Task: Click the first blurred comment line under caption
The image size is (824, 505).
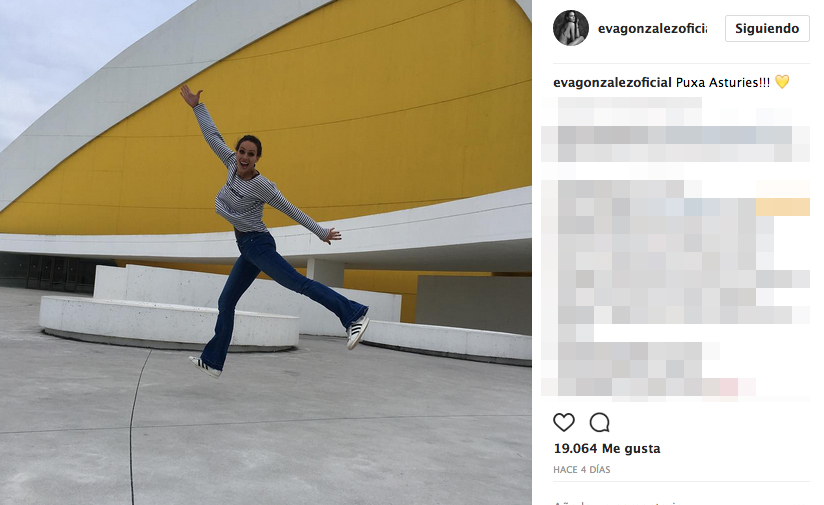Action: click(630, 102)
